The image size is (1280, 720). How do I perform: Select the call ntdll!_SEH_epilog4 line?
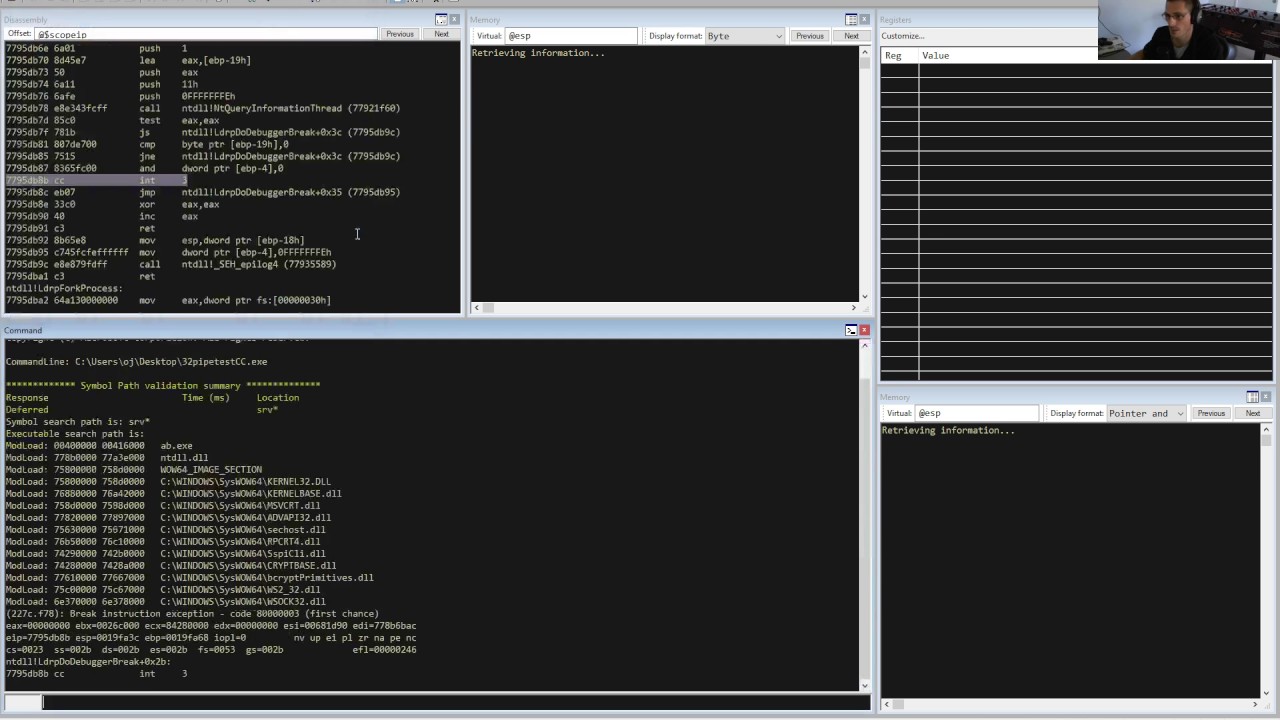coord(171,264)
